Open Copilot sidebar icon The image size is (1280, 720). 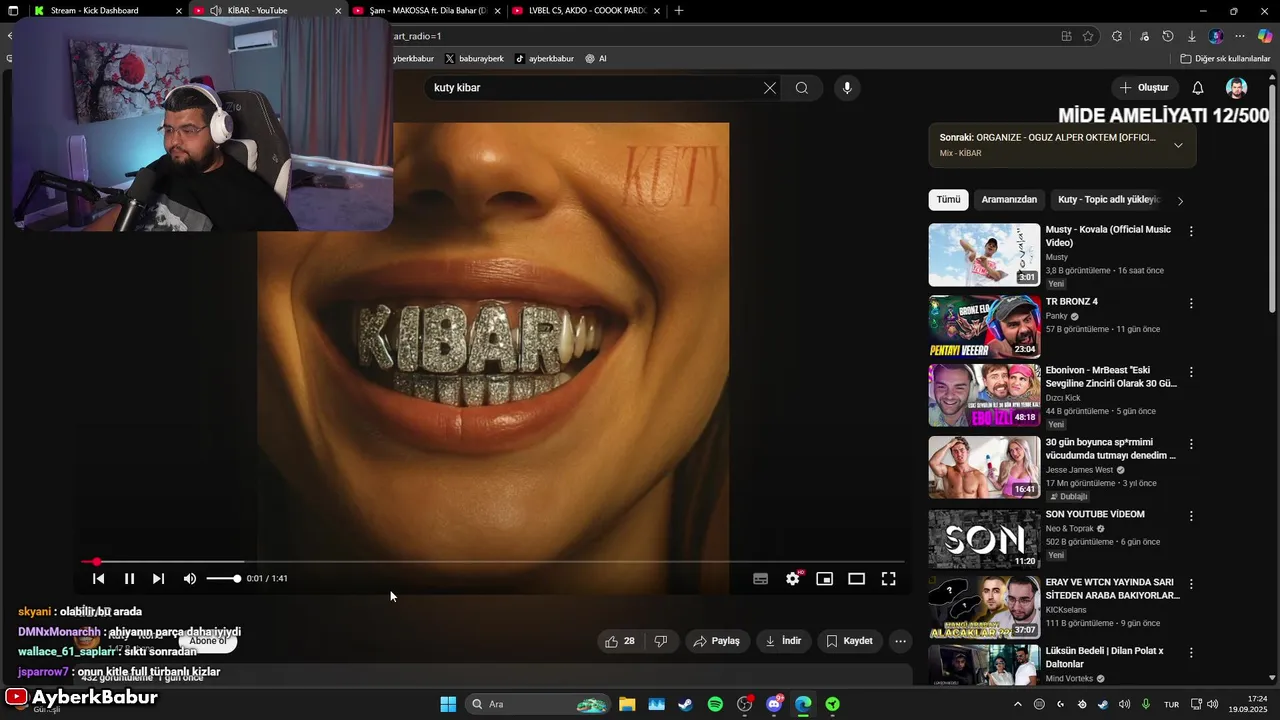pyautogui.click(x=1265, y=36)
